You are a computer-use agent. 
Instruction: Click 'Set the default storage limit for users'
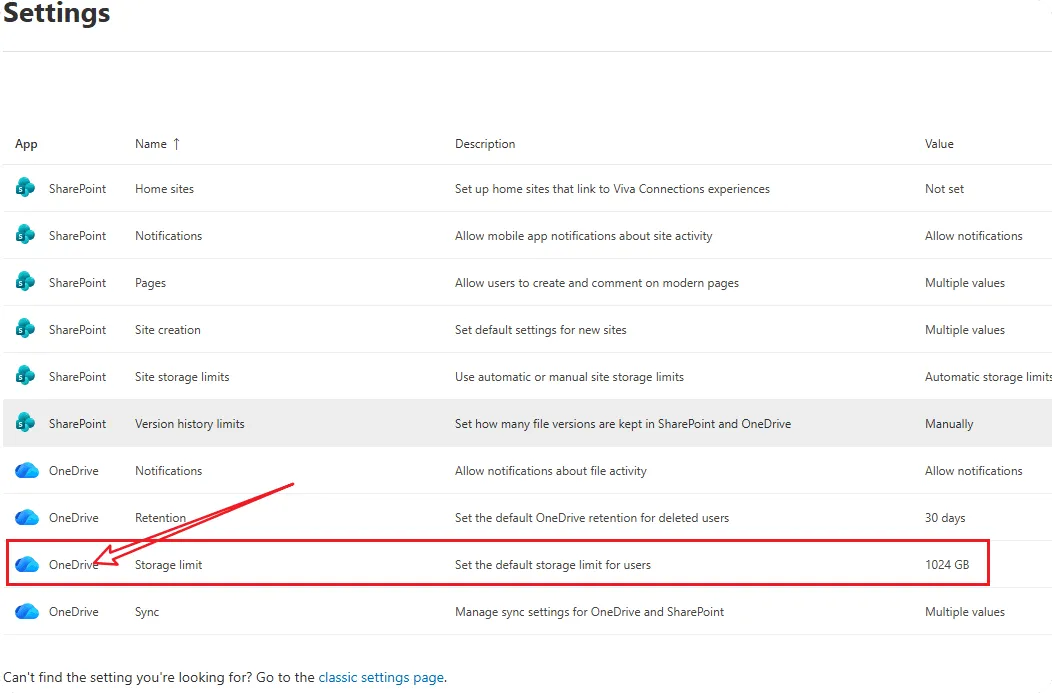click(553, 565)
